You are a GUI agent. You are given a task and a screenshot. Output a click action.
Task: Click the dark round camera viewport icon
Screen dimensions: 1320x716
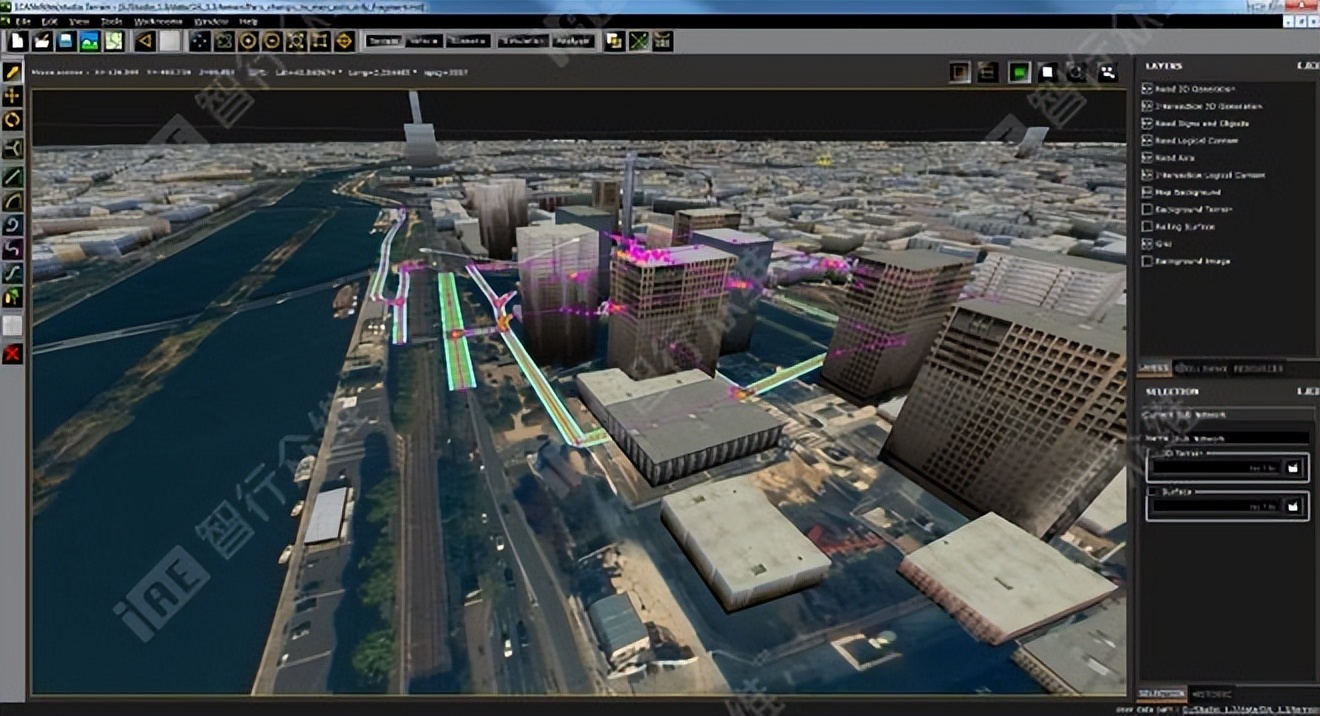point(1077,72)
